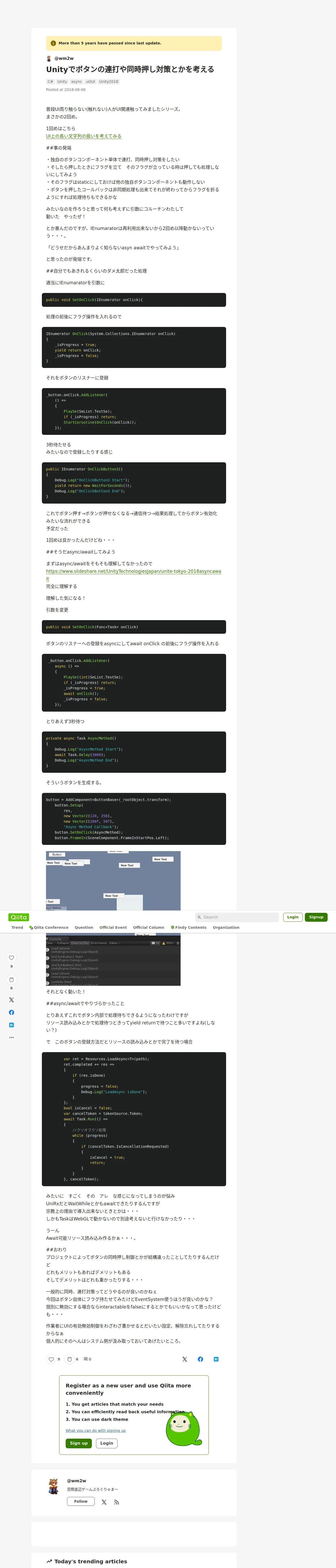Click the stock icon in the left sidebar
This screenshot has width=336, height=1568.
(11, 979)
